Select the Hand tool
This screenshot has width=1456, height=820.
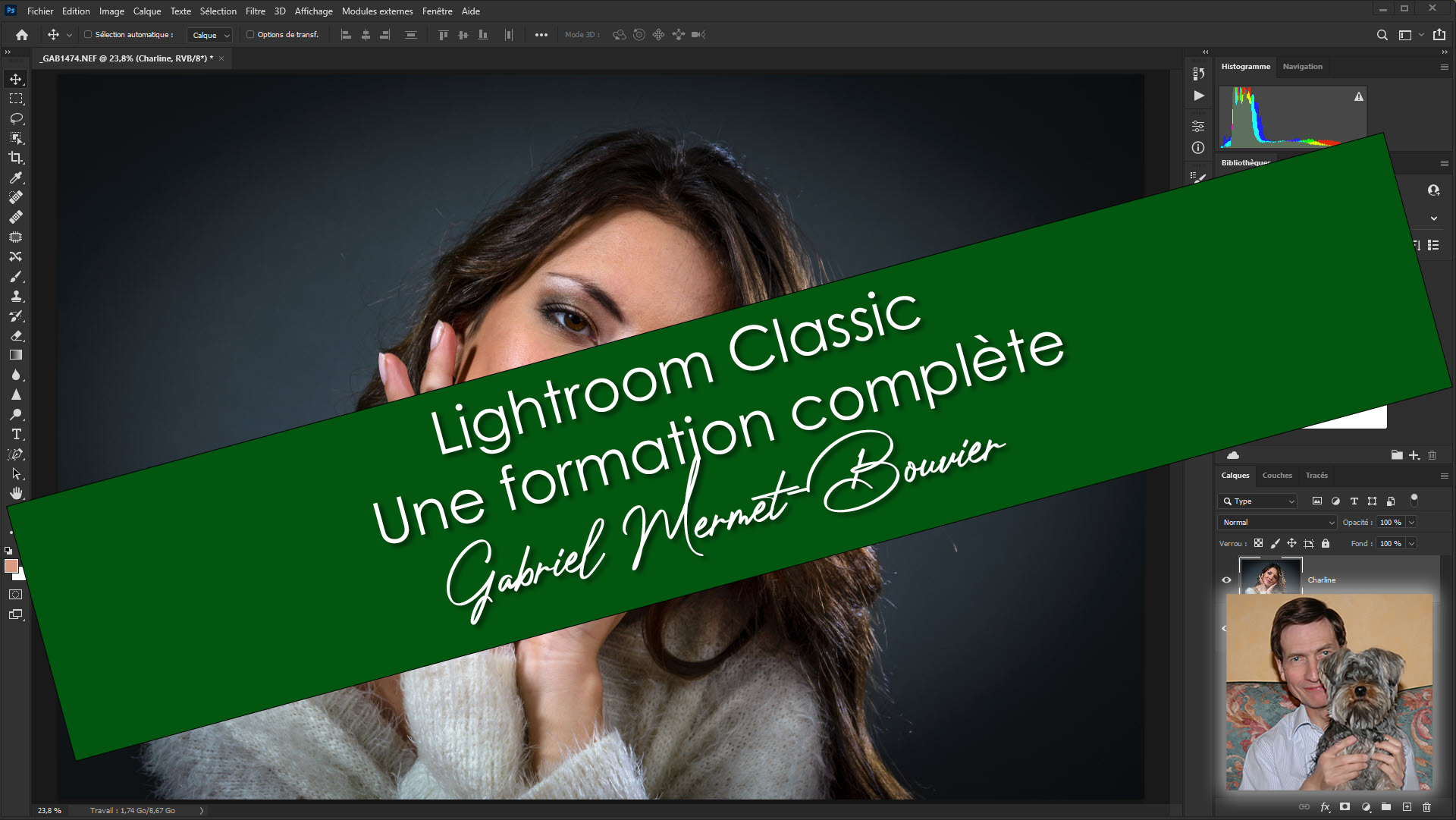coord(15,494)
